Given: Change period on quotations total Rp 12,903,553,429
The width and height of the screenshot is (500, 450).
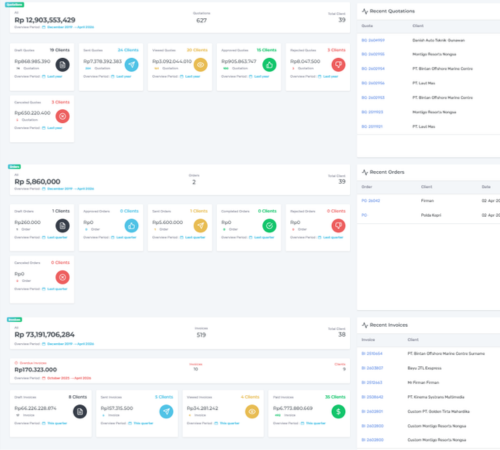Looking at the screenshot, I should coord(71,27).
